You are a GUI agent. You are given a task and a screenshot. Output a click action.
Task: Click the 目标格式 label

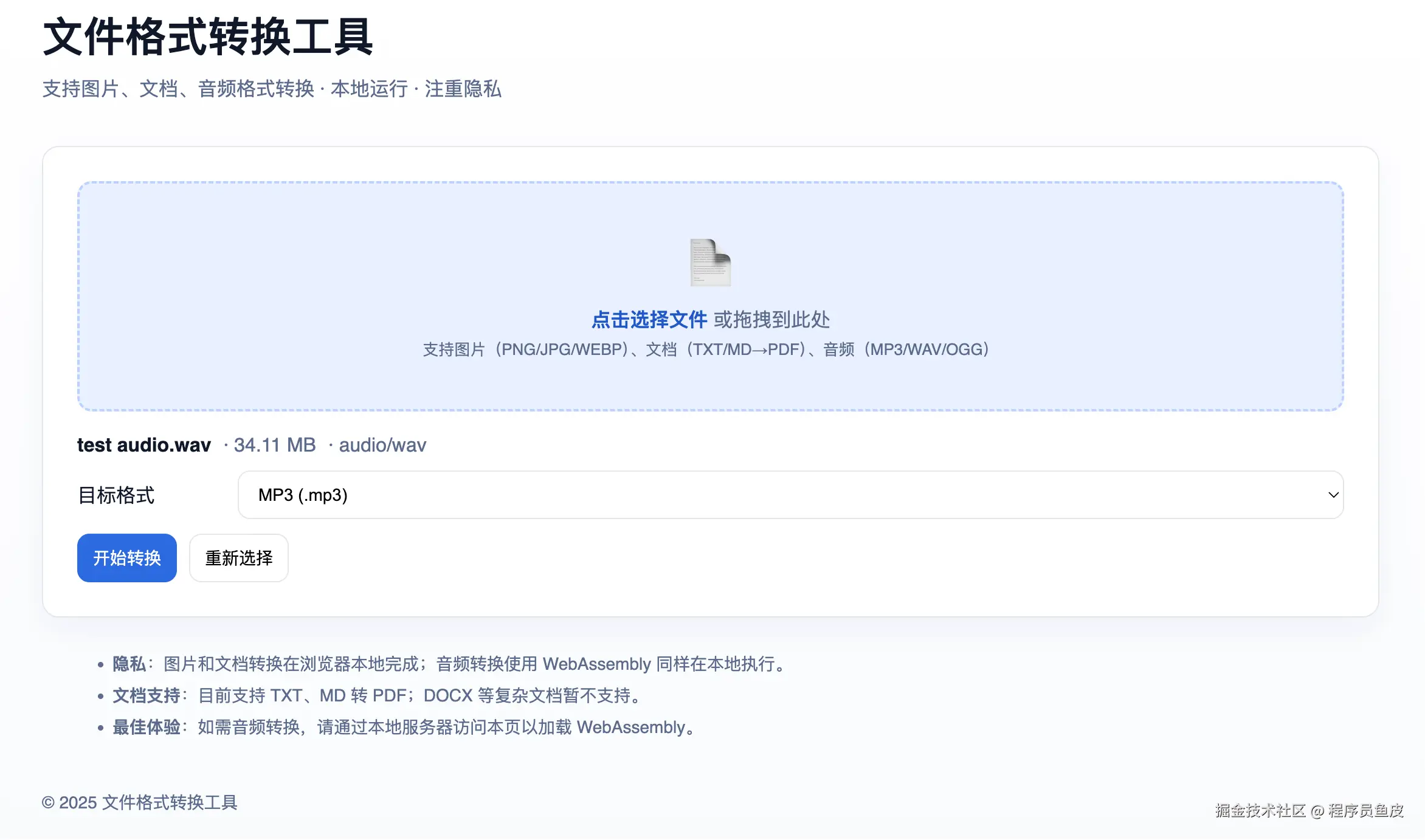pyautogui.click(x=116, y=495)
